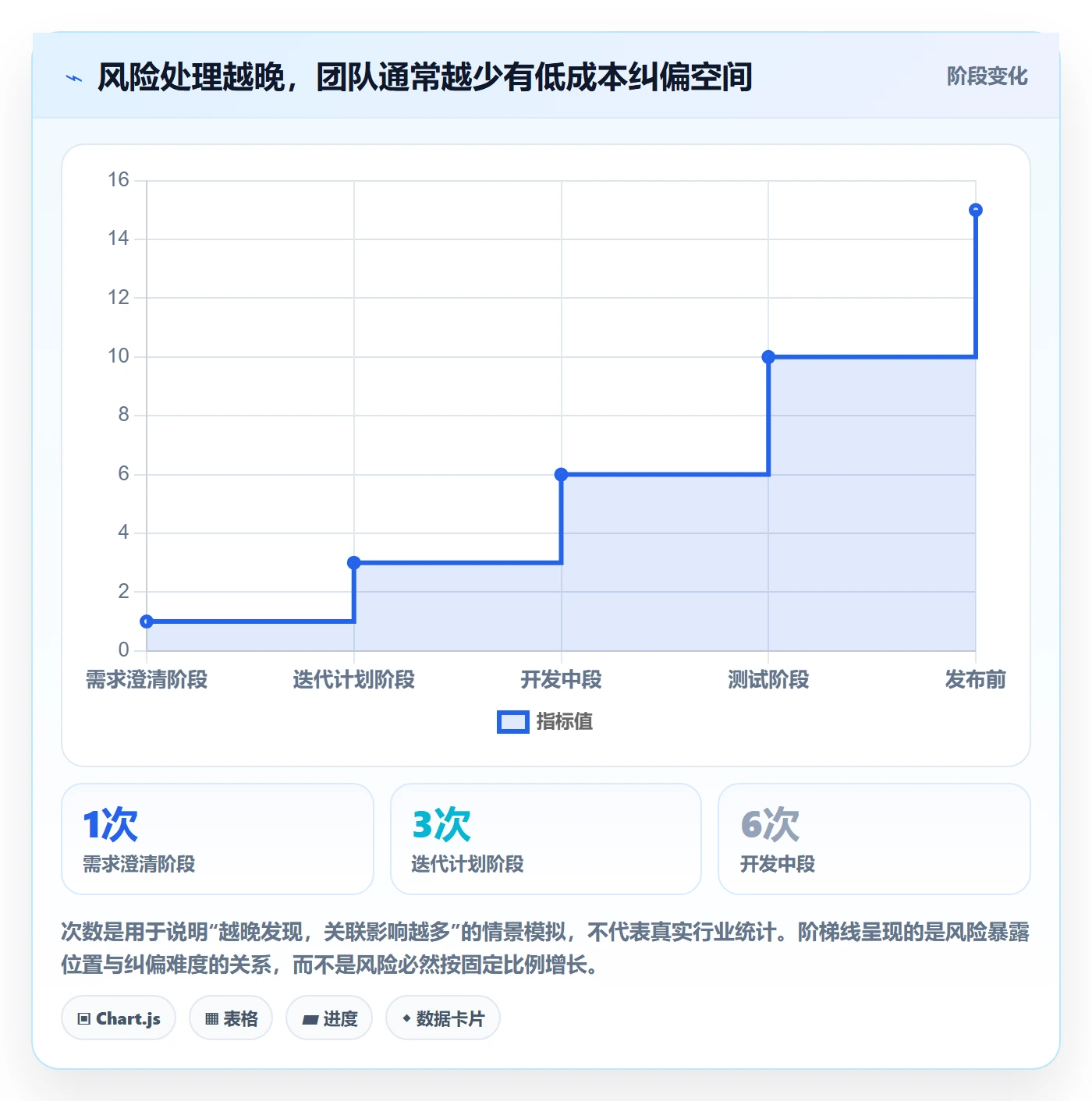Click the y-axis value 10
This screenshot has width=1092, height=1101.
pyautogui.click(x=119, y=356)
